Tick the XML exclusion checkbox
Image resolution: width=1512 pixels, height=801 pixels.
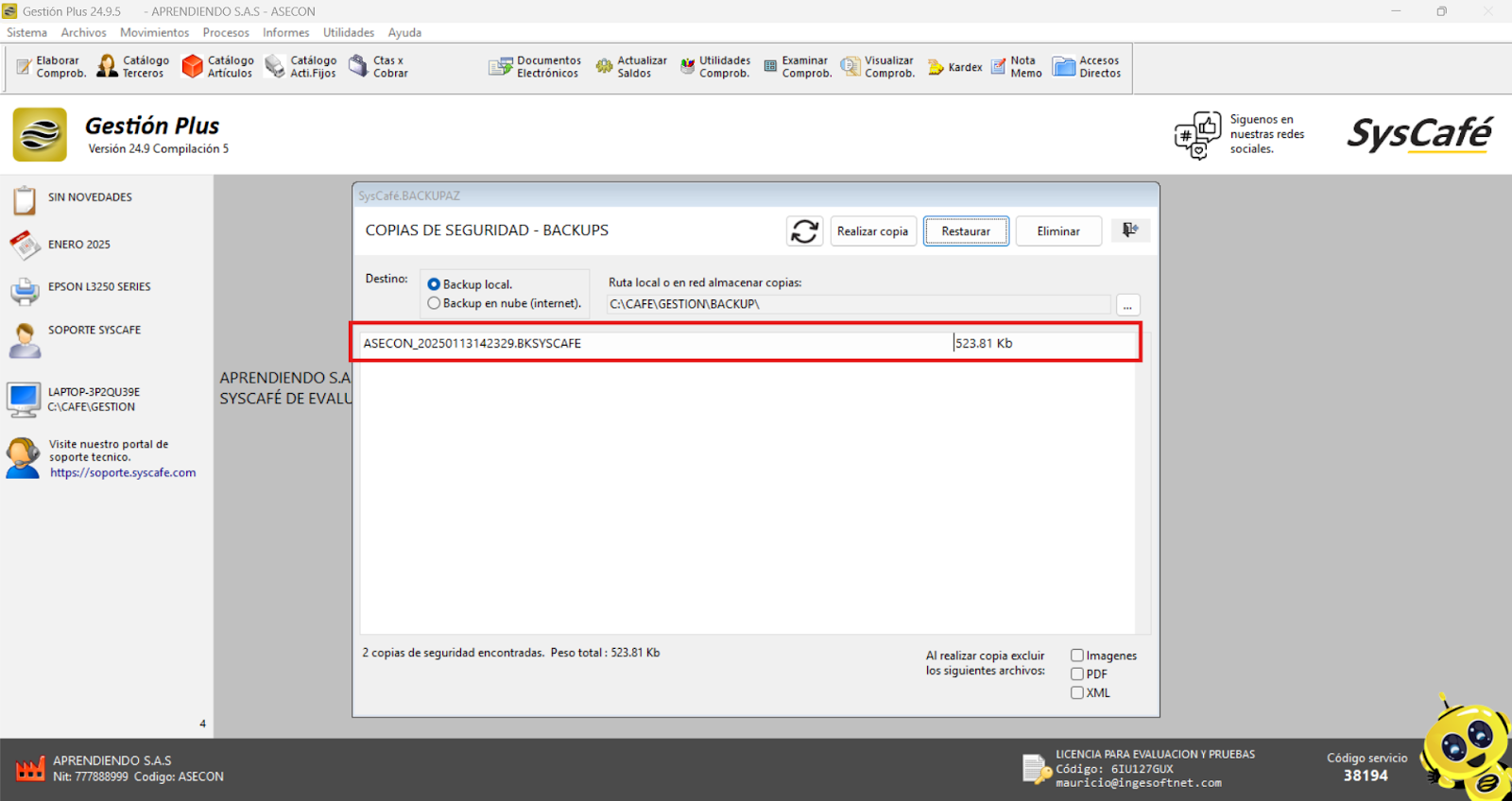[x=1076, y=692]
